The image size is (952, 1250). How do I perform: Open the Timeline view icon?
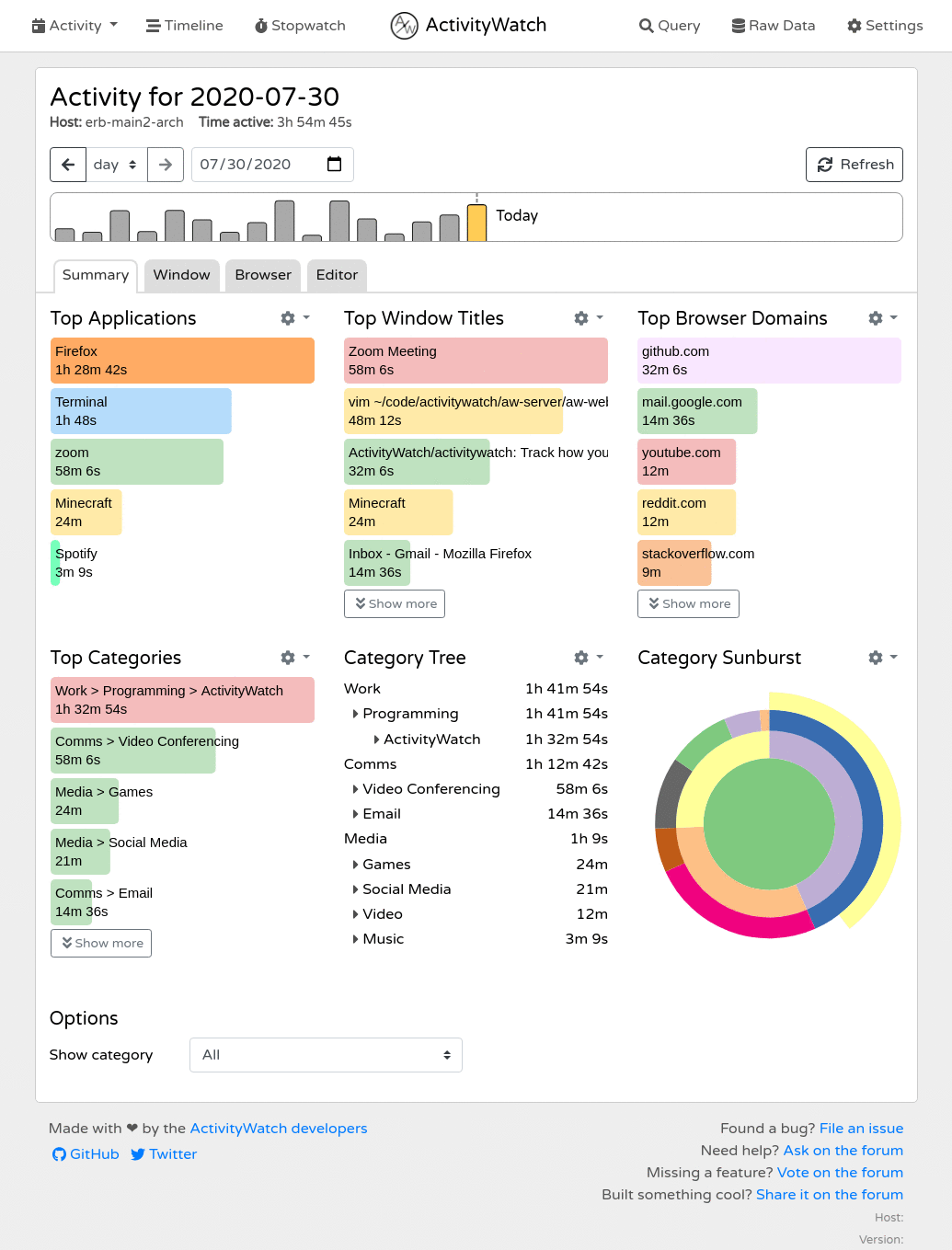(x=153, y=25)
